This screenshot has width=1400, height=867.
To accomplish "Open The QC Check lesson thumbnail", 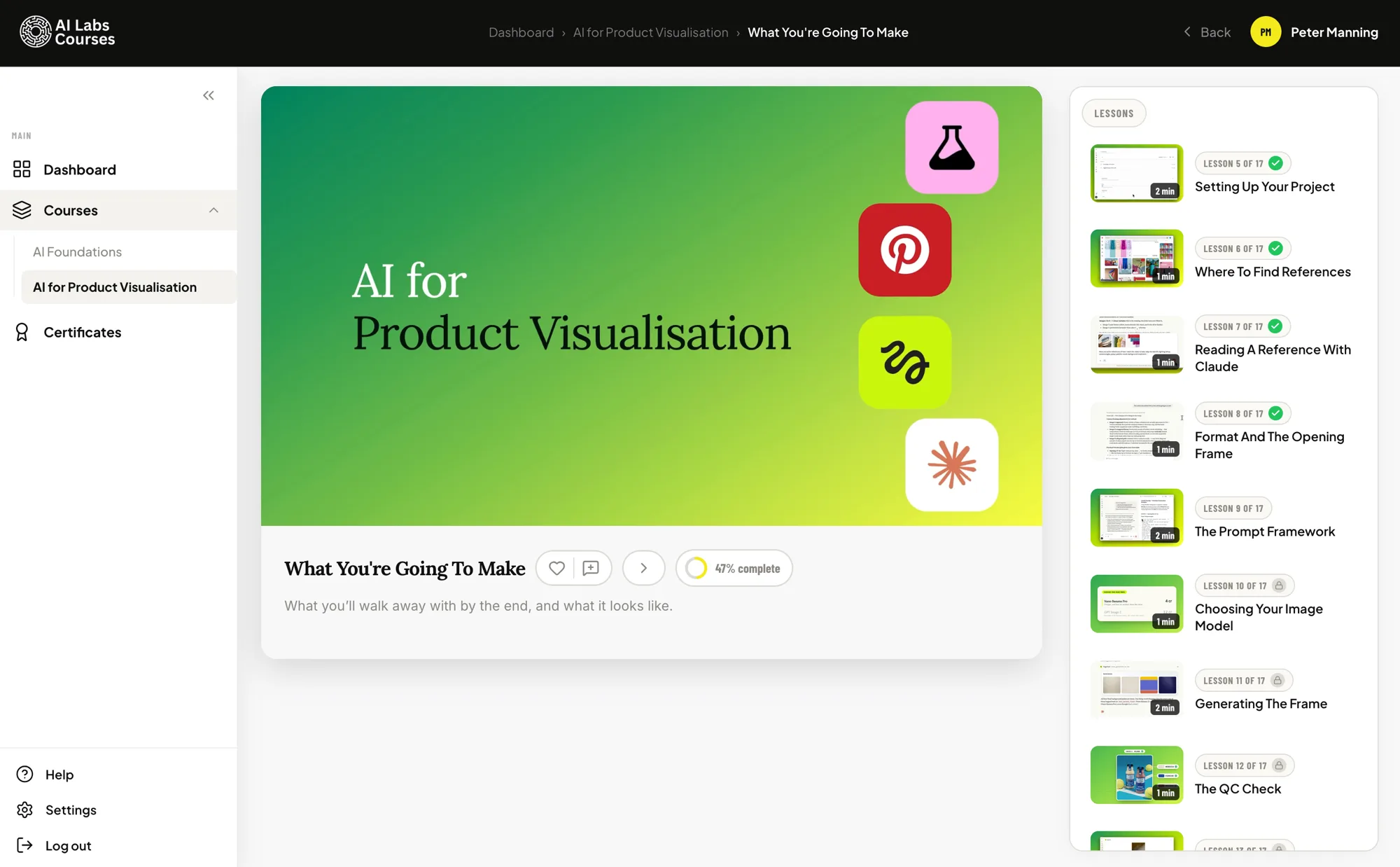I will (1136, 775).
